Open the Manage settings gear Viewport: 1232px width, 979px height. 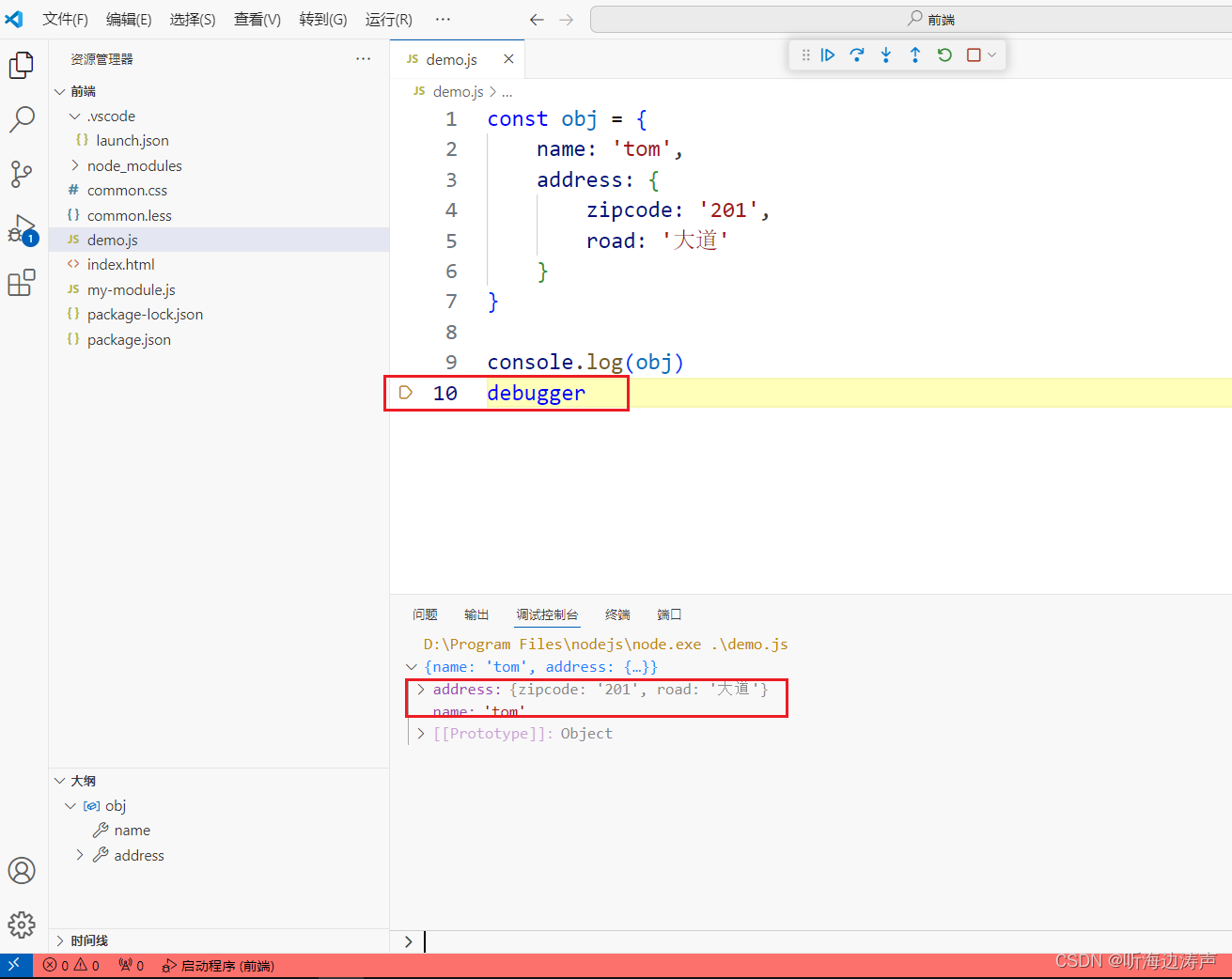pos(22,925)
